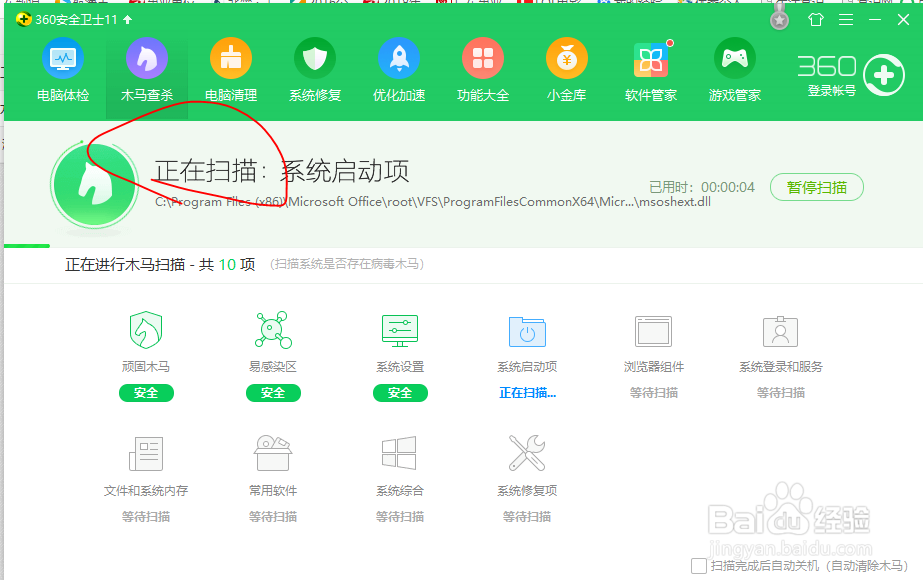This screenshot has height=580, width=923.
Task: Click the 360 logo in title bar
Action: point(24,19)
